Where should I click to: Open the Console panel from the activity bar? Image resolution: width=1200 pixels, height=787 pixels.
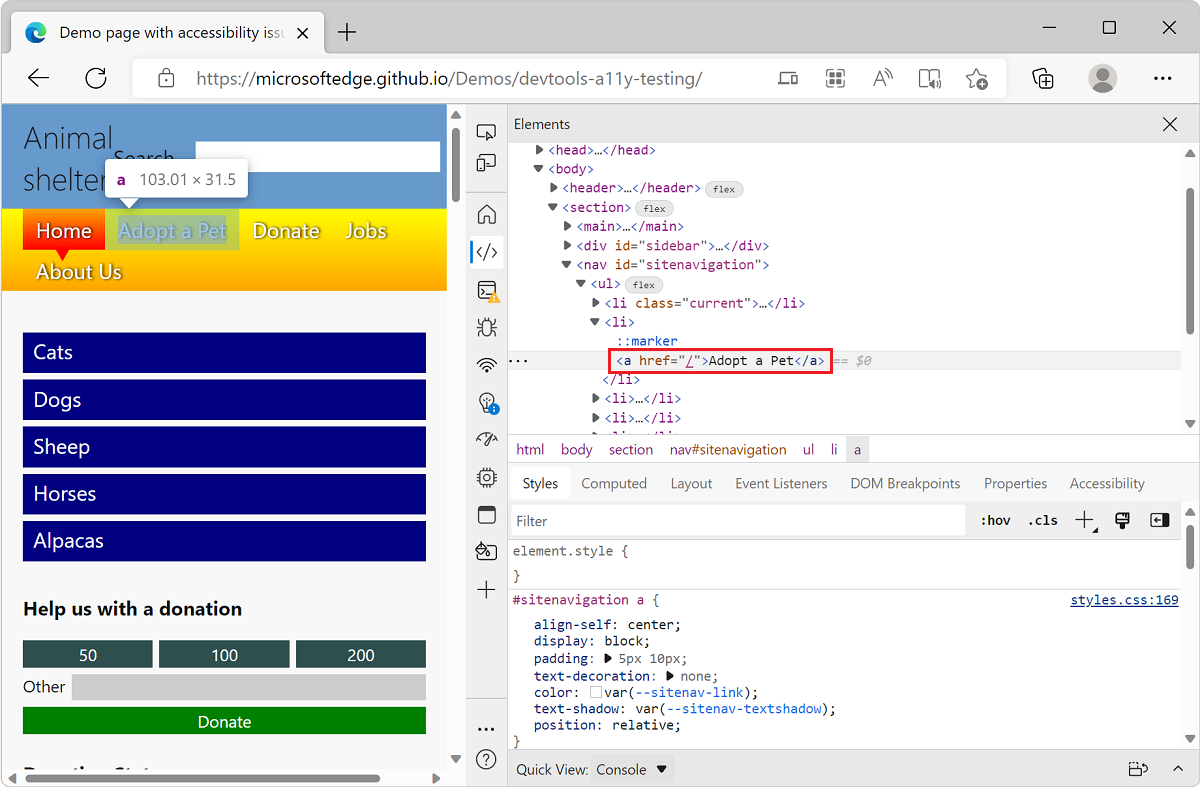coord(486,291)
